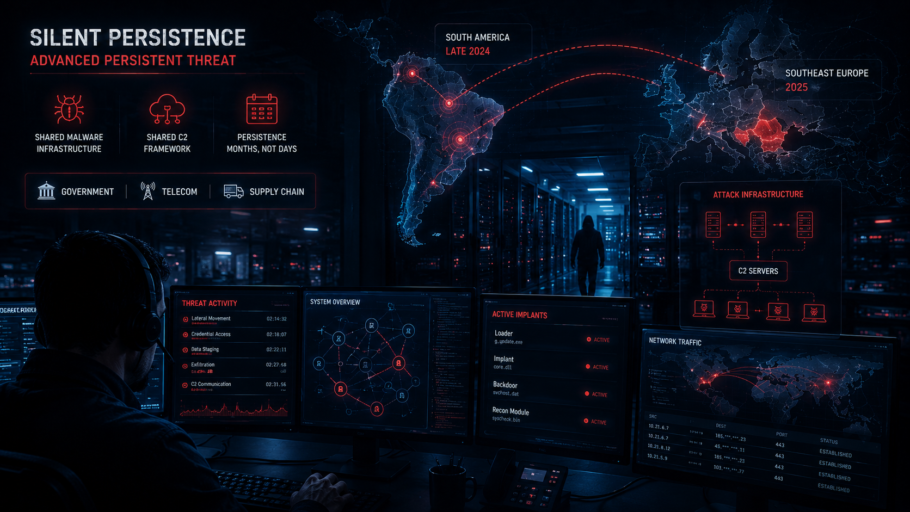Click the NETWORK TRAFFIC panel title
This screenshot has width=910, height=512.
tap(675, 341)
